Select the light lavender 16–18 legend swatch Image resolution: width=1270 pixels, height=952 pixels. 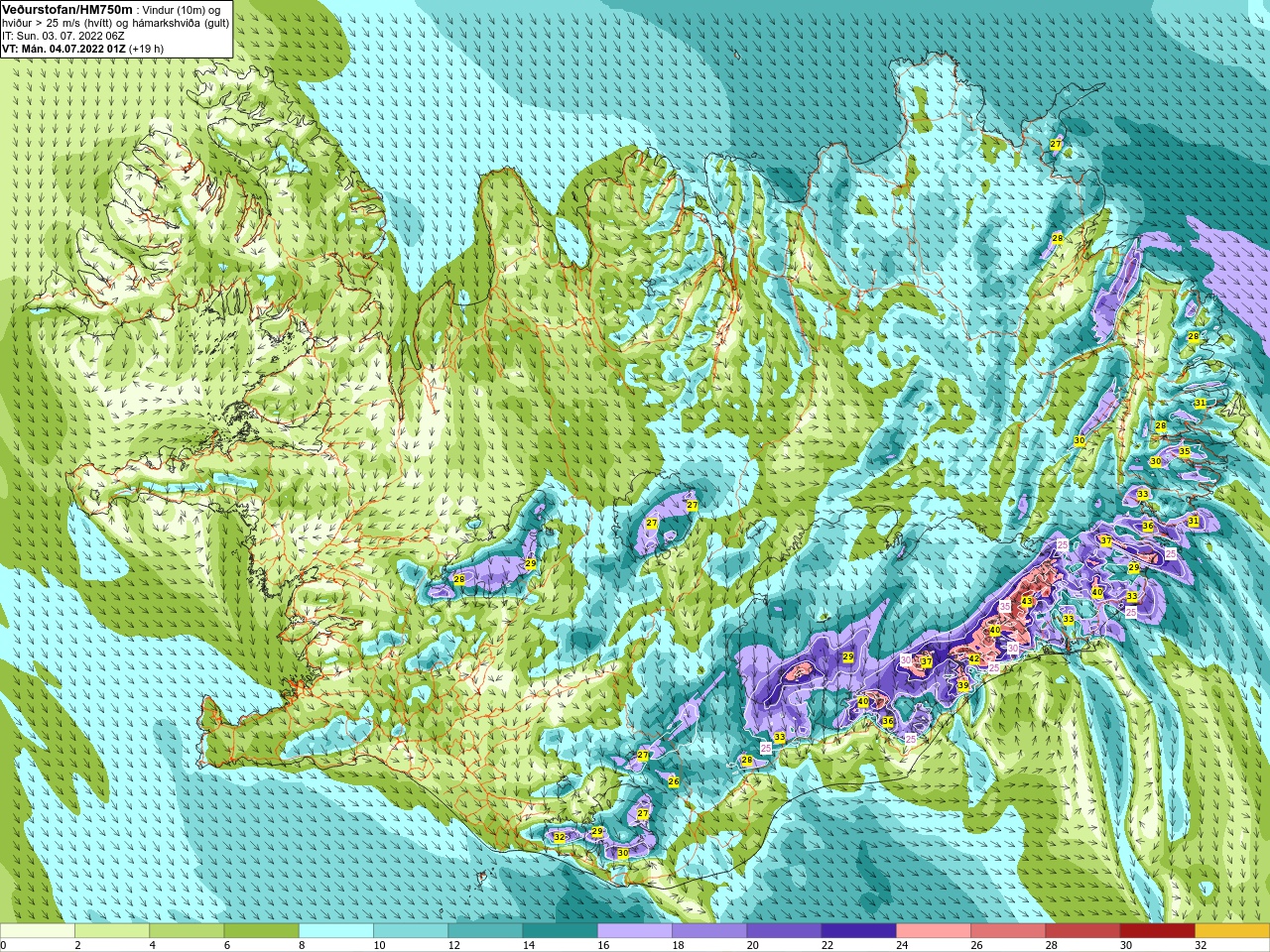coord(635,931)
